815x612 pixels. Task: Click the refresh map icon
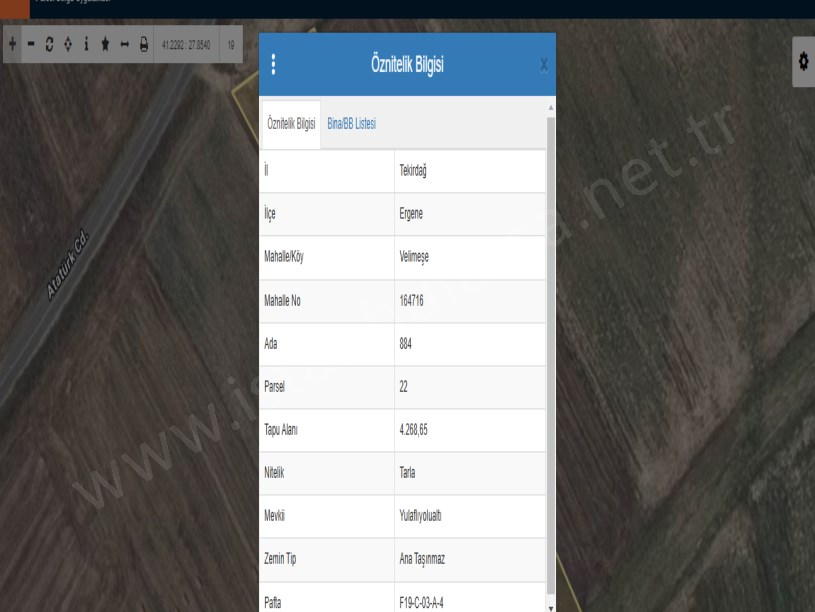click(50, 46)
